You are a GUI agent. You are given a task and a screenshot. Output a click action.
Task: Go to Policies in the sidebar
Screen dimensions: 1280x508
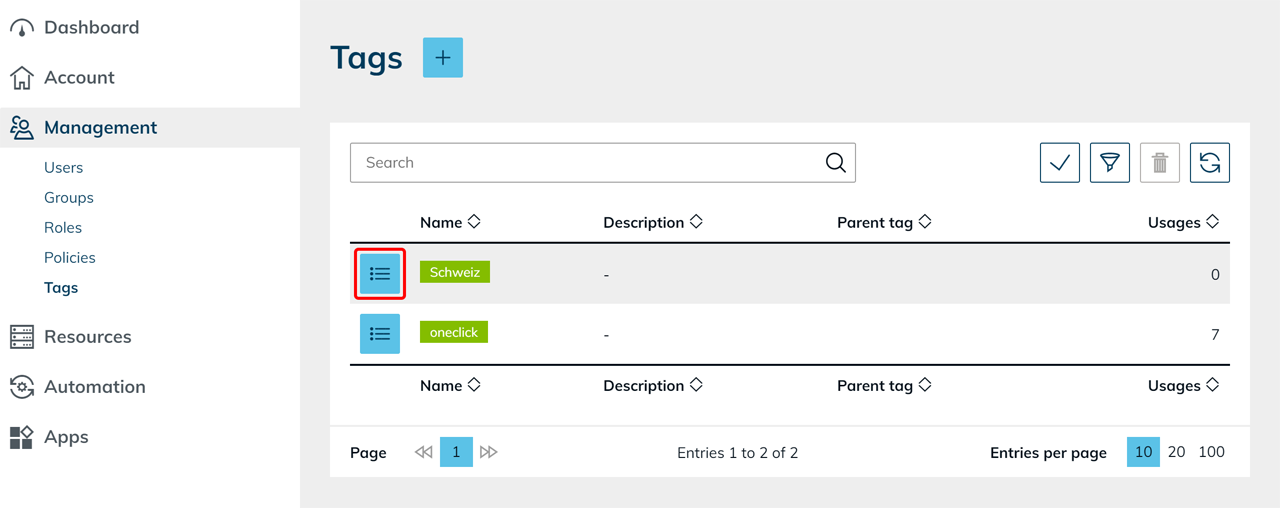coord(70,258)
